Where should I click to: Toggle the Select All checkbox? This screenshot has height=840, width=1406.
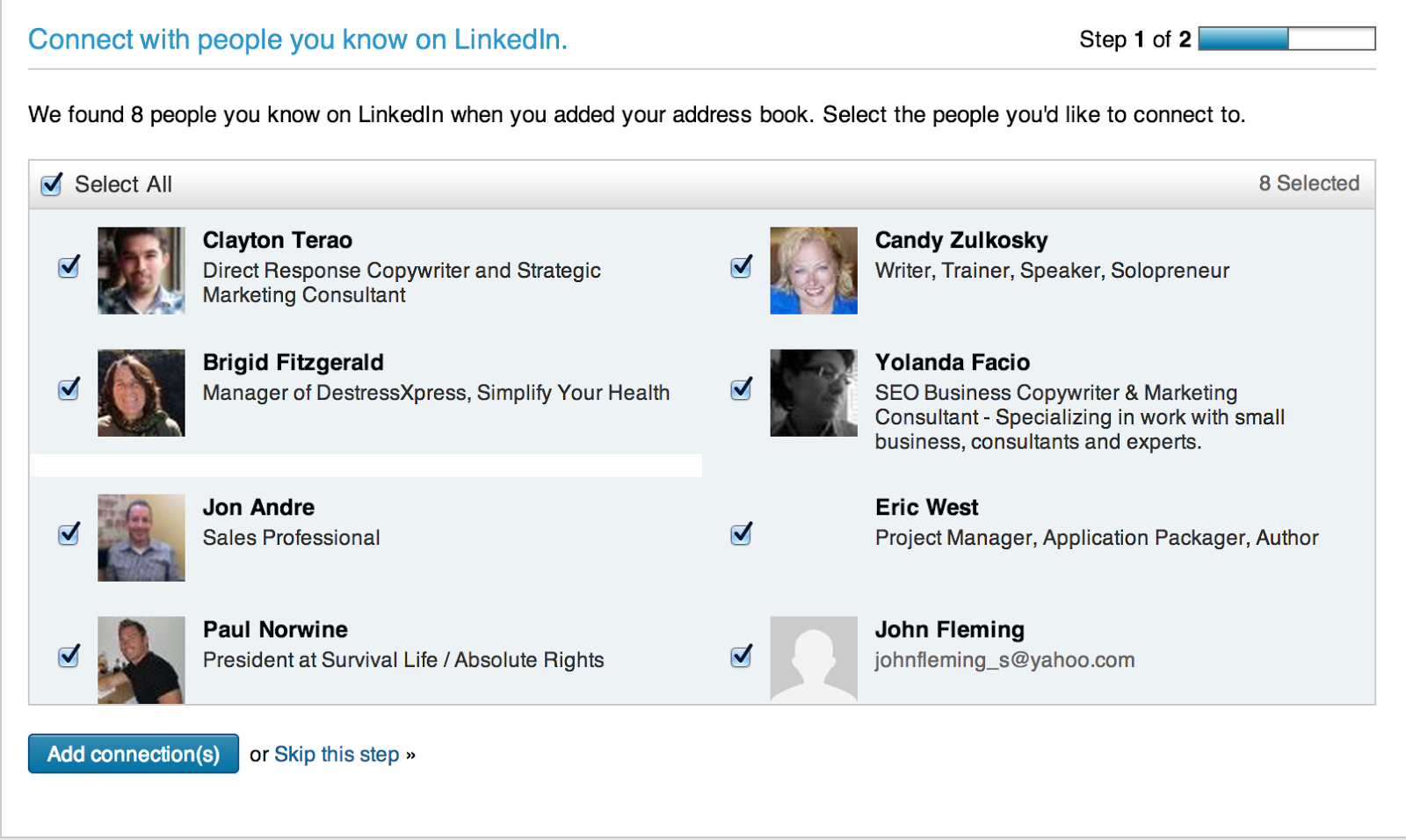(52, 185)
